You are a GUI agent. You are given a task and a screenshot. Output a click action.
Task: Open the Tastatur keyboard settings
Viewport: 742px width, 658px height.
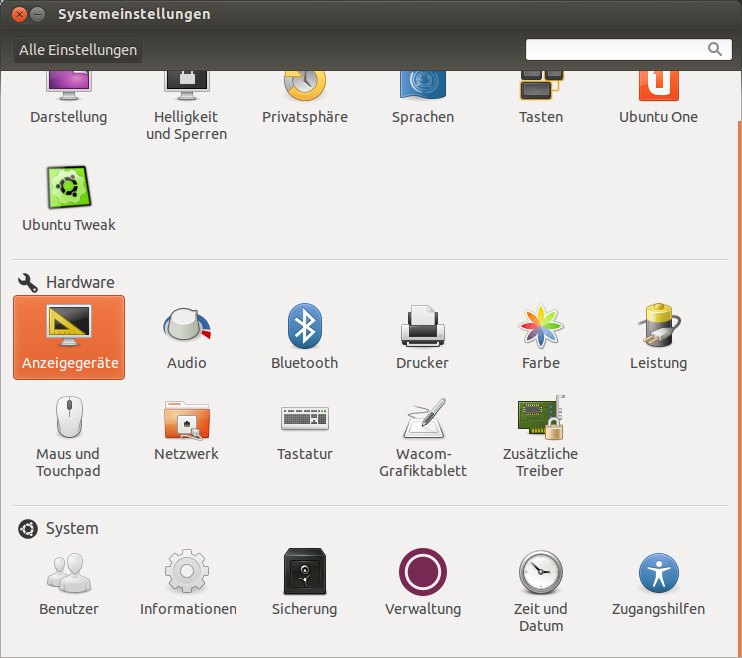(305, 428)
